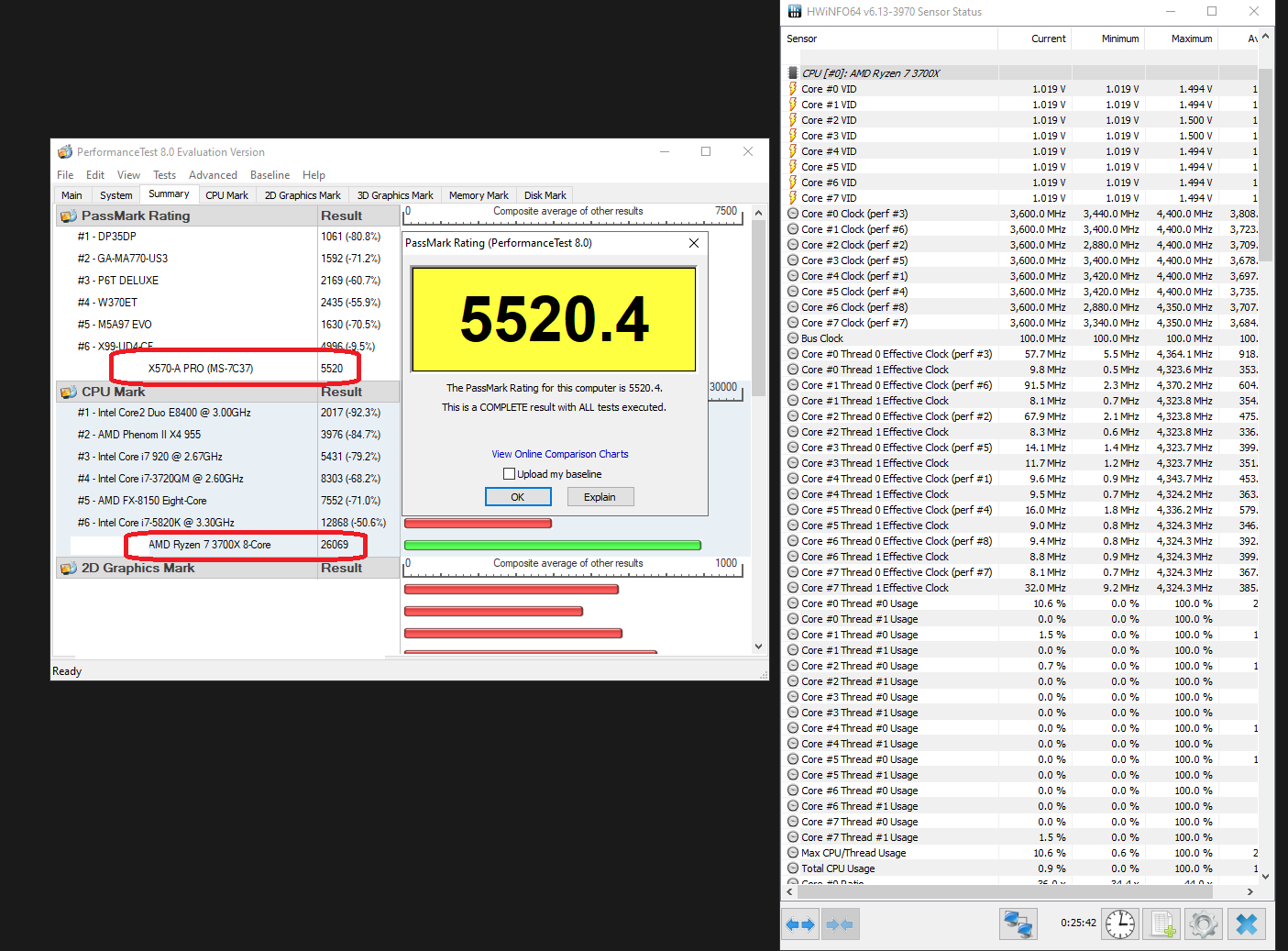Select the #1 - DP35DP baseline row
This screenshot has width=1288, height=951.
point(227,237)
